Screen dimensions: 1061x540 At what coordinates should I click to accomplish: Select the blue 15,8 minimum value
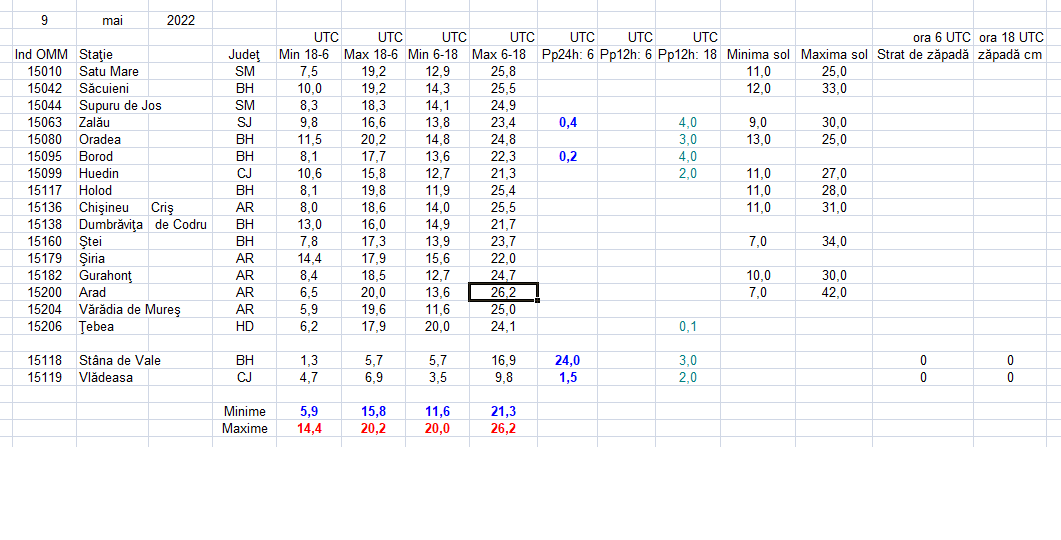(373, 411)
